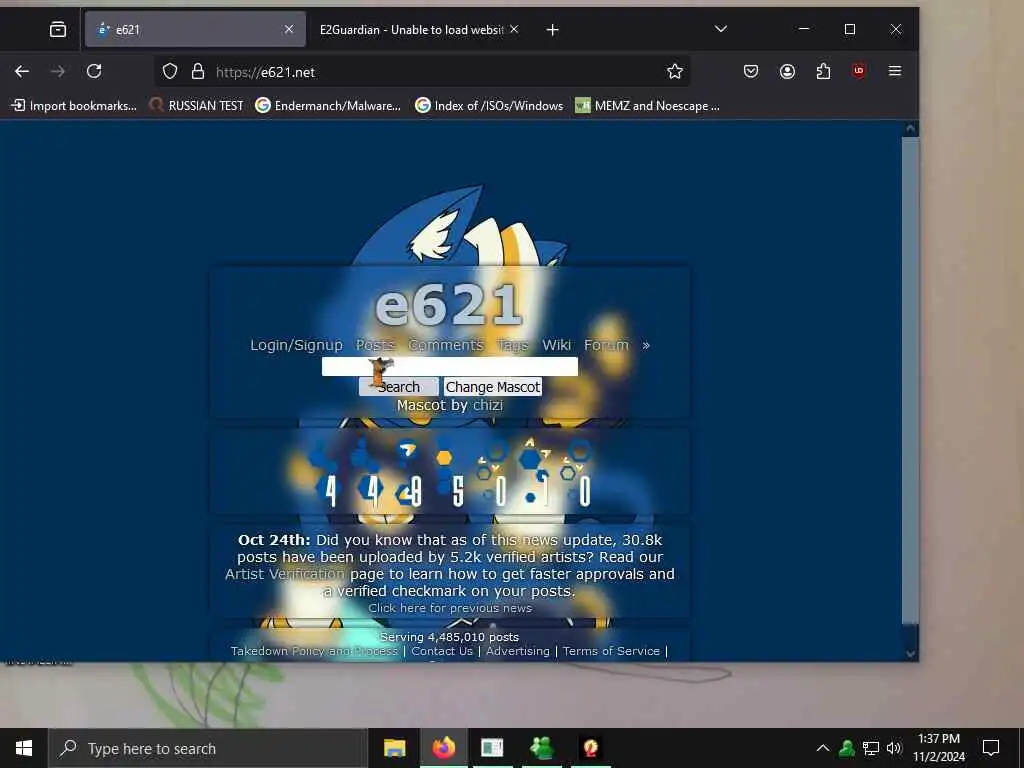Open the taskbar app with red-orange icon

591,748
